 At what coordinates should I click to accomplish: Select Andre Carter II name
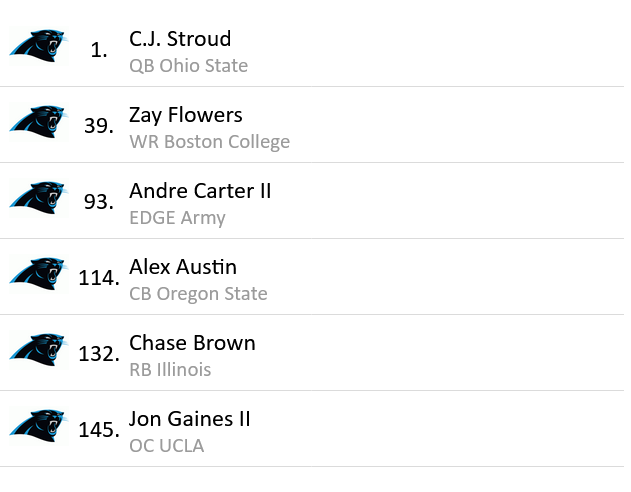[200, 191]
